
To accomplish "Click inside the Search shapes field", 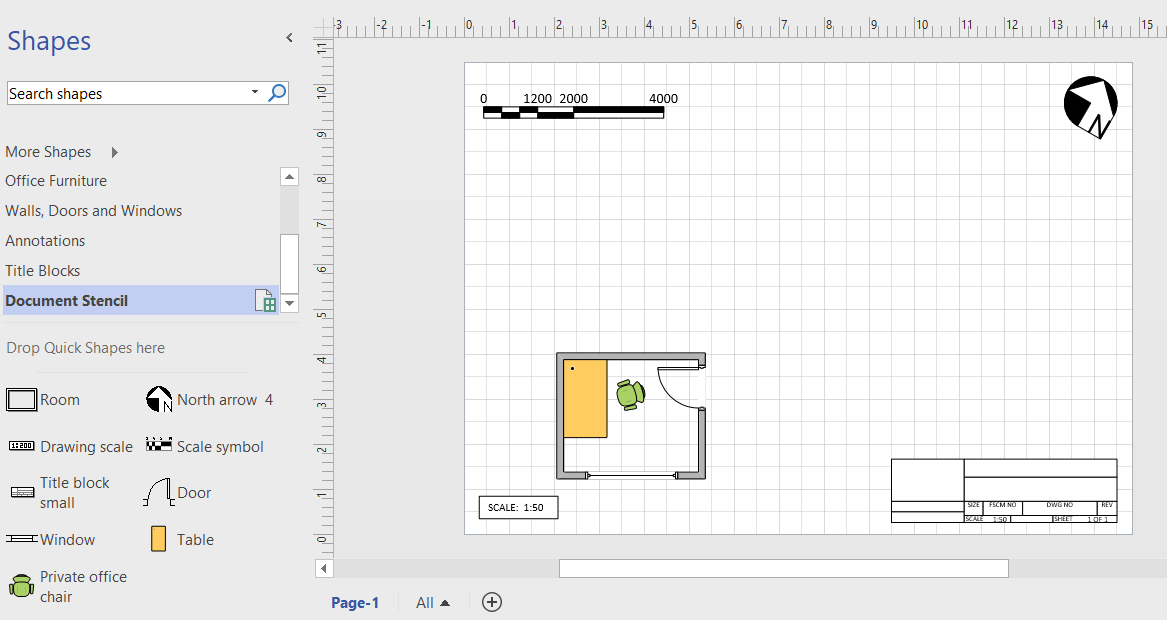I will 120,92.
